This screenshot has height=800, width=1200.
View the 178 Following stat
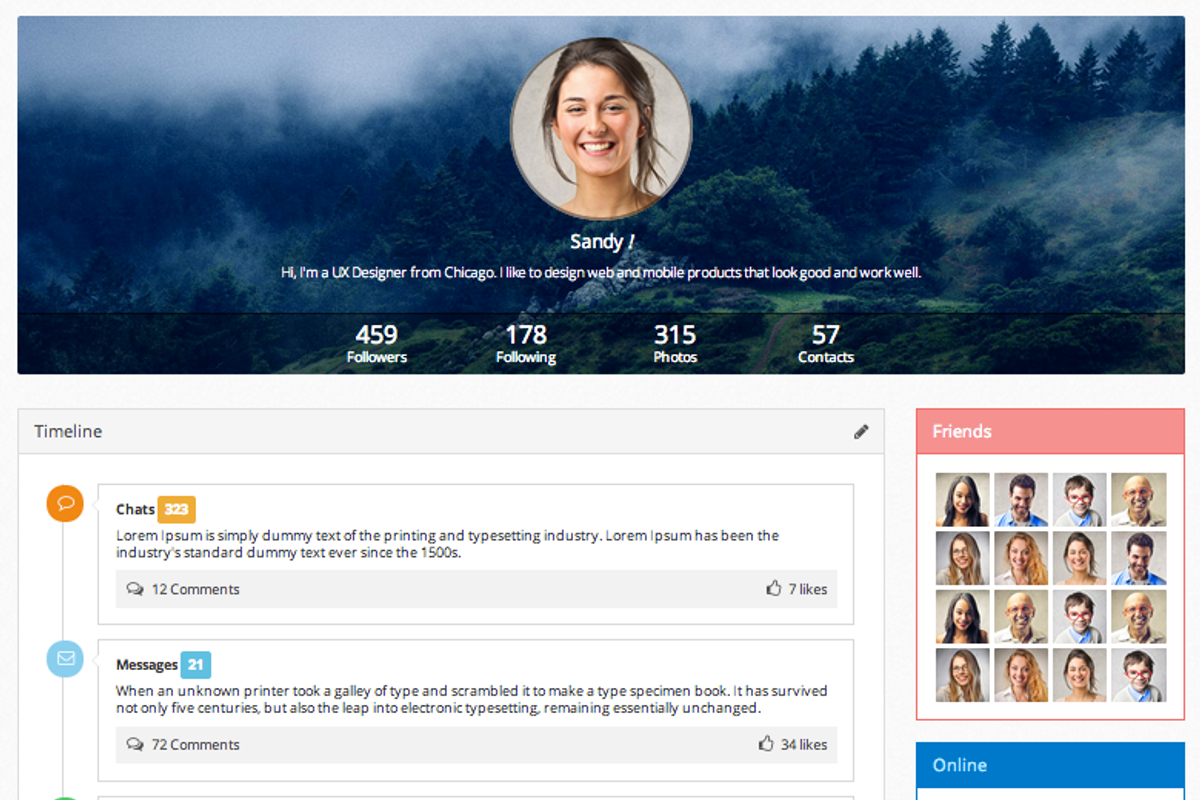526,343
